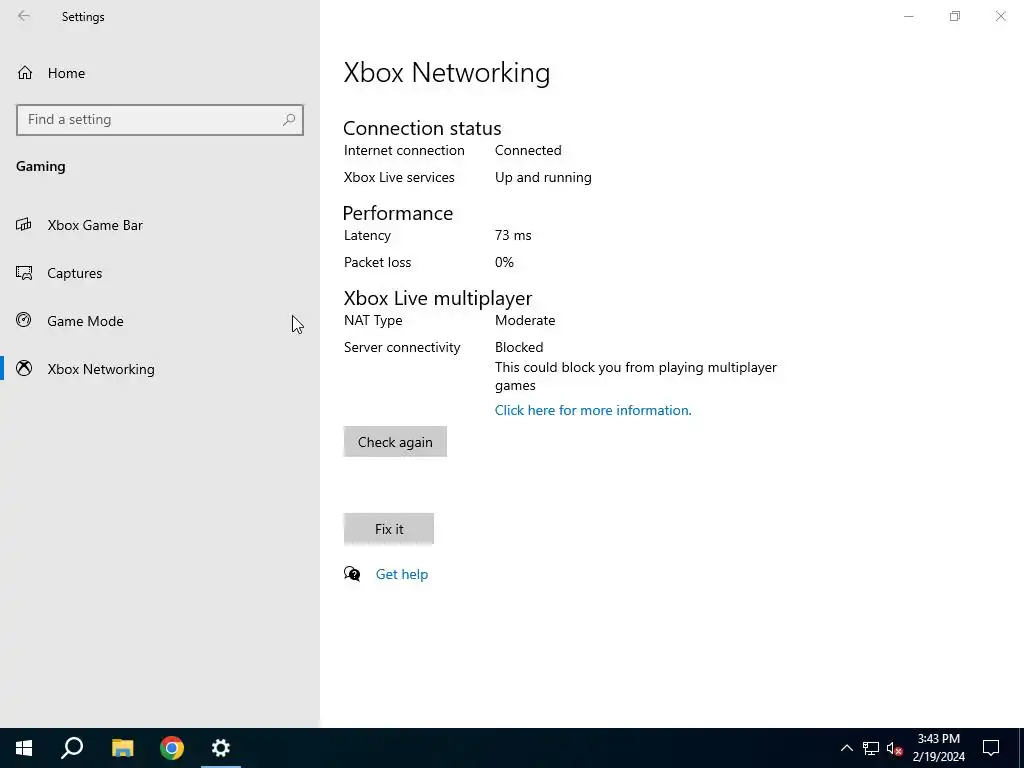Focus the Find a setting search box

tap(160, 120)
